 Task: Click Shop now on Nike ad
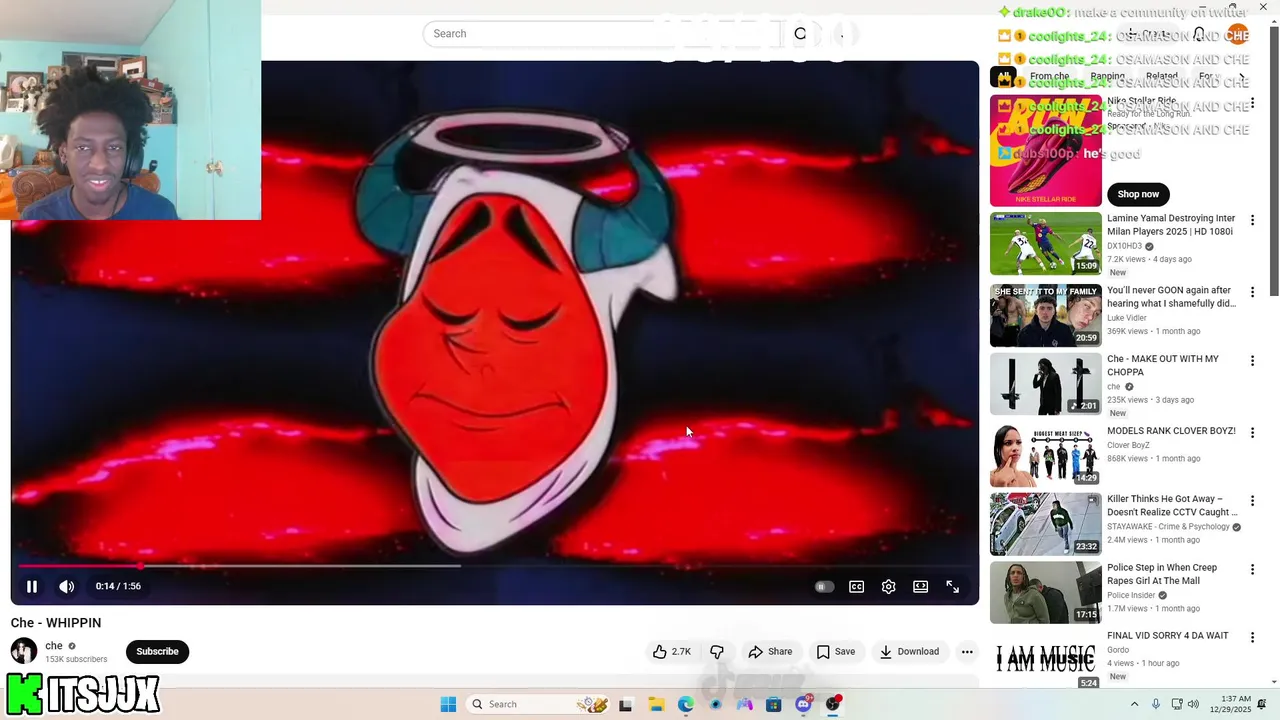tap(1138, 194)
